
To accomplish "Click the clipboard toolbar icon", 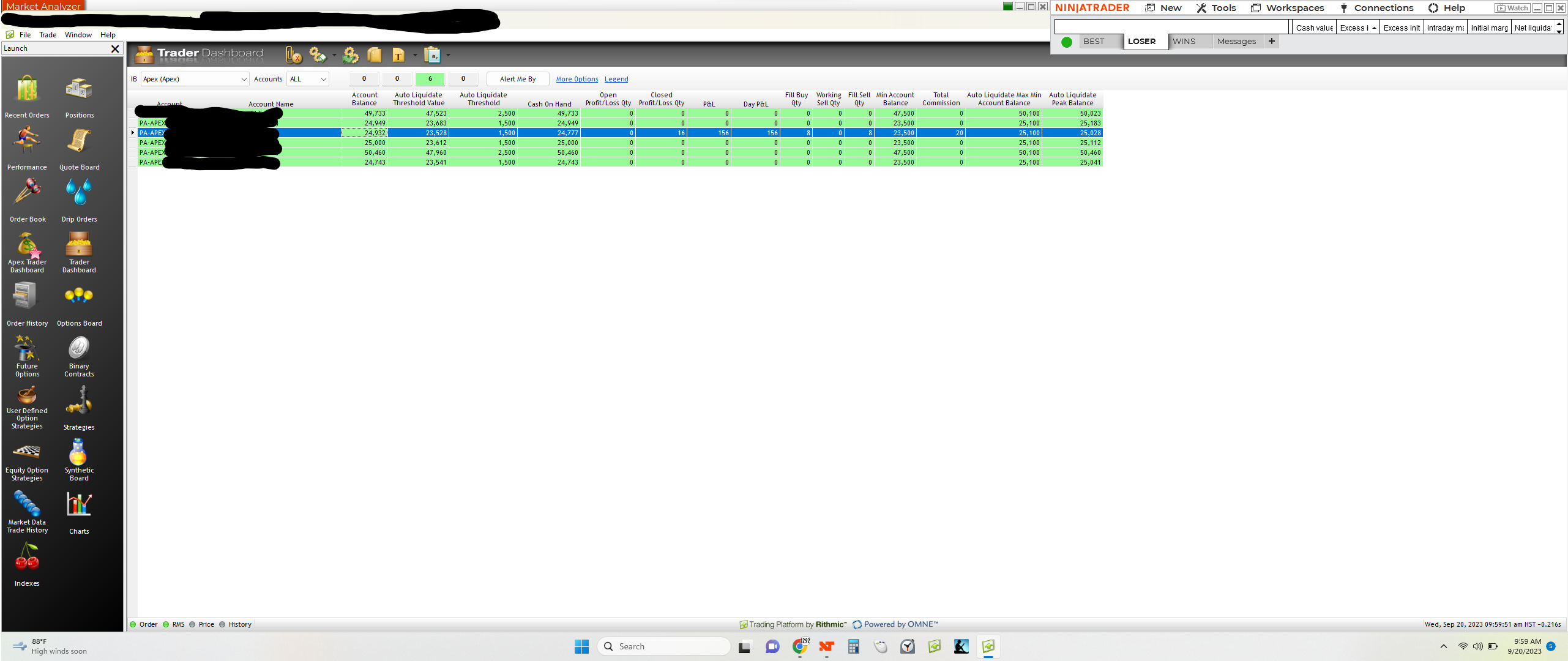I will coord(432,55).
